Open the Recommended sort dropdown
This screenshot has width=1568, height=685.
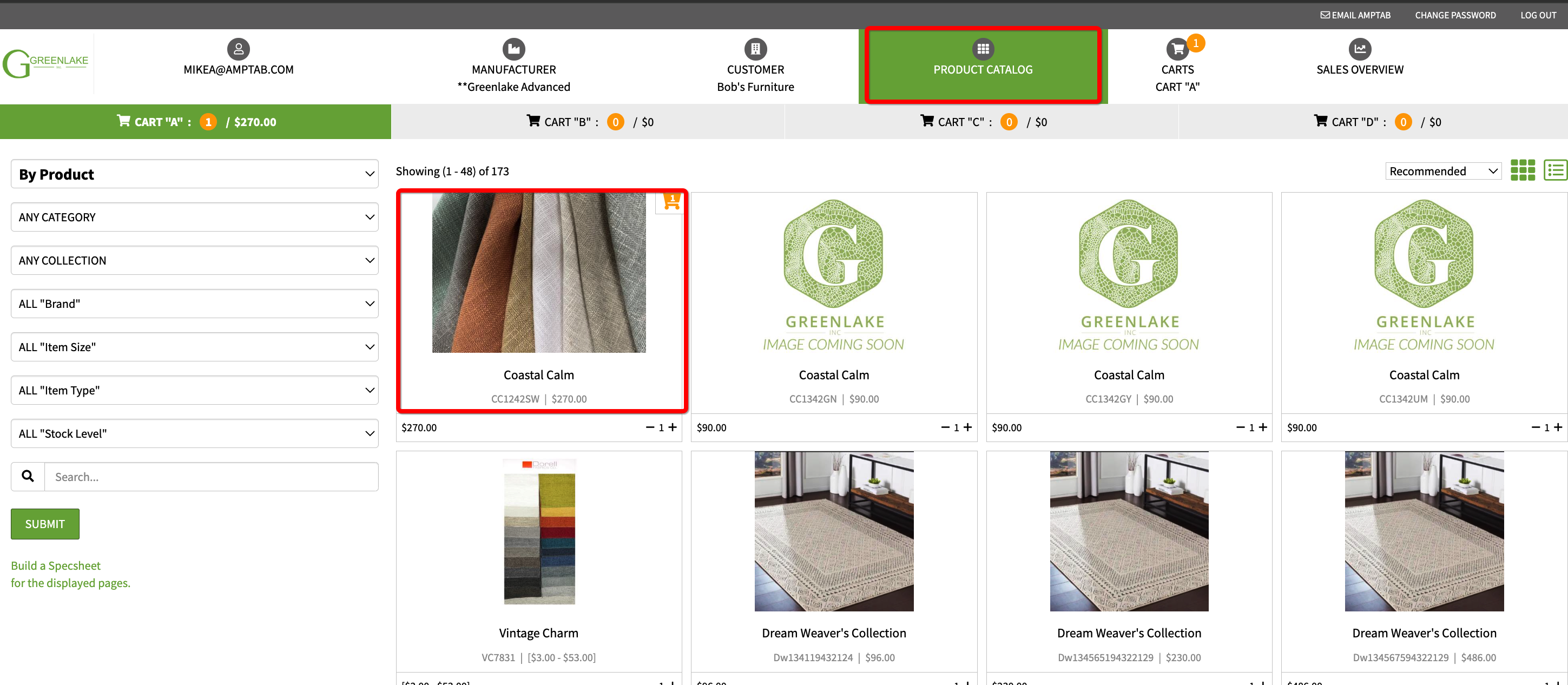pos(1442,171)
